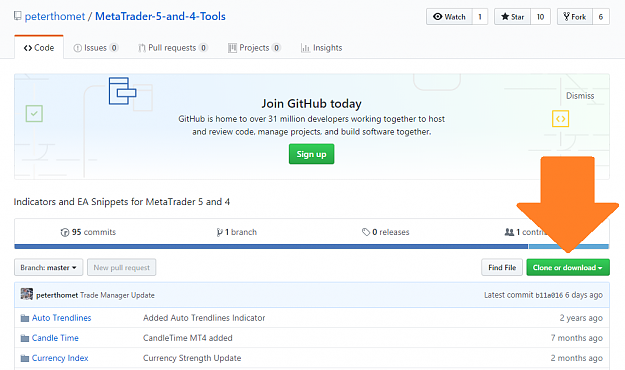Click the Projects tab board icon
Screen dimensions: 625x370
click(x=232, y=48)
